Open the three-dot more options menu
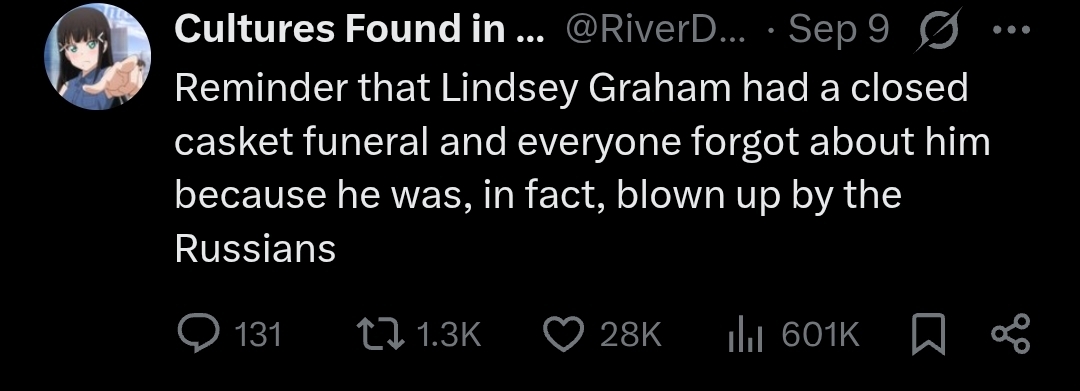This screenshot has height=391, width=1080. 1012,31
